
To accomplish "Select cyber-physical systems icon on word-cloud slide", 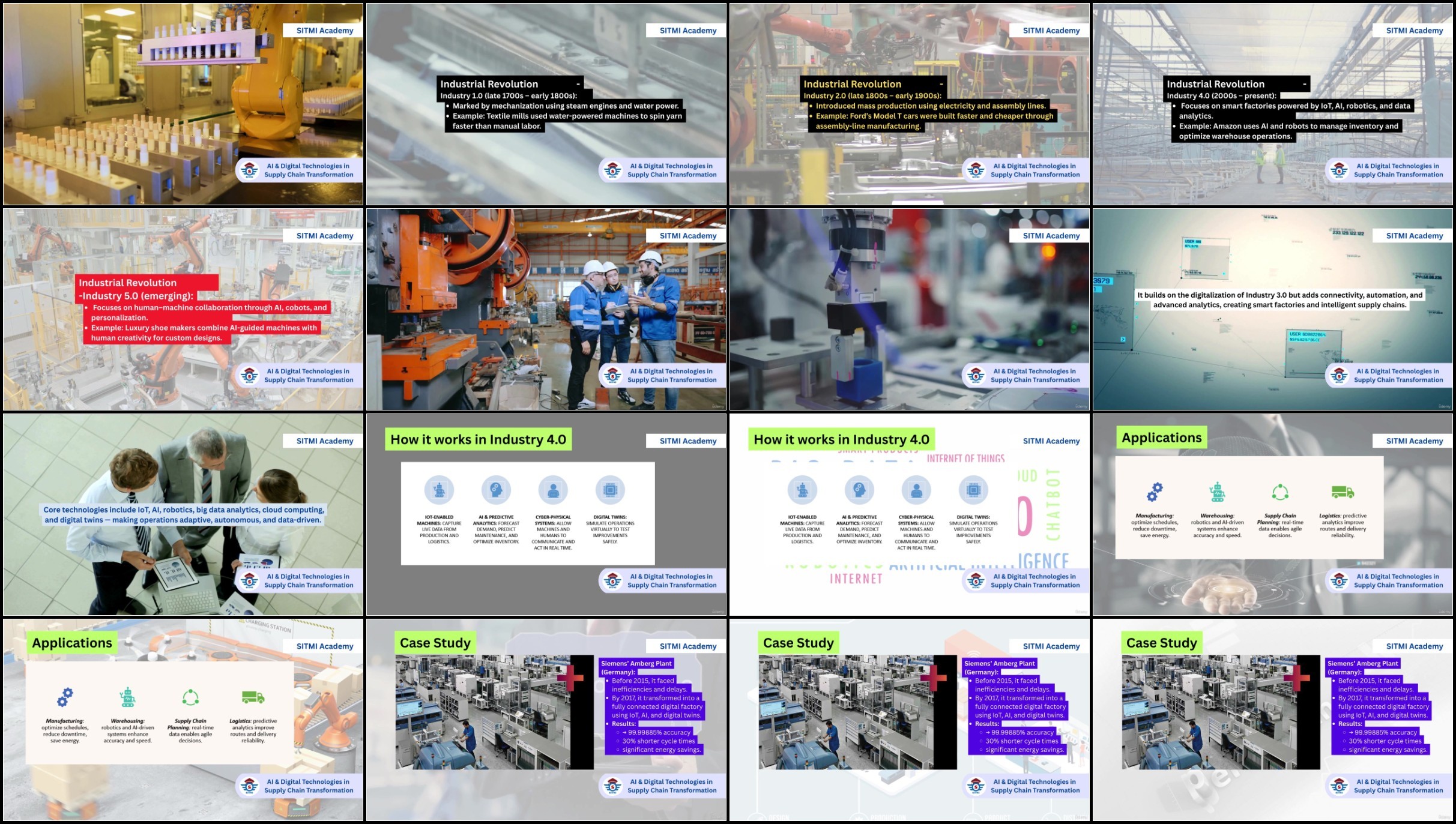I will pos(916,490).
